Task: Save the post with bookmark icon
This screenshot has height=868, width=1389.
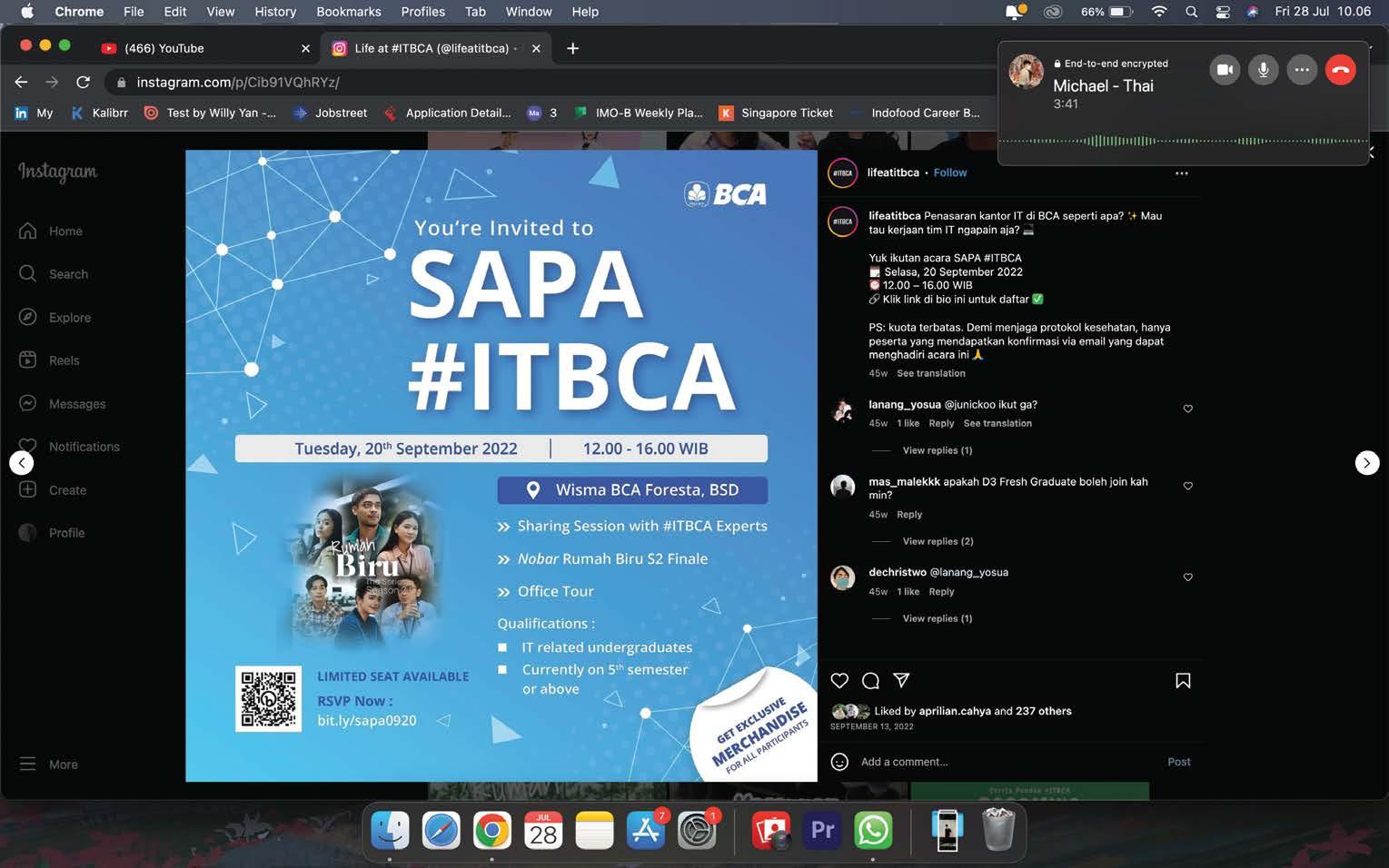Action: (x=1183, y=681)
